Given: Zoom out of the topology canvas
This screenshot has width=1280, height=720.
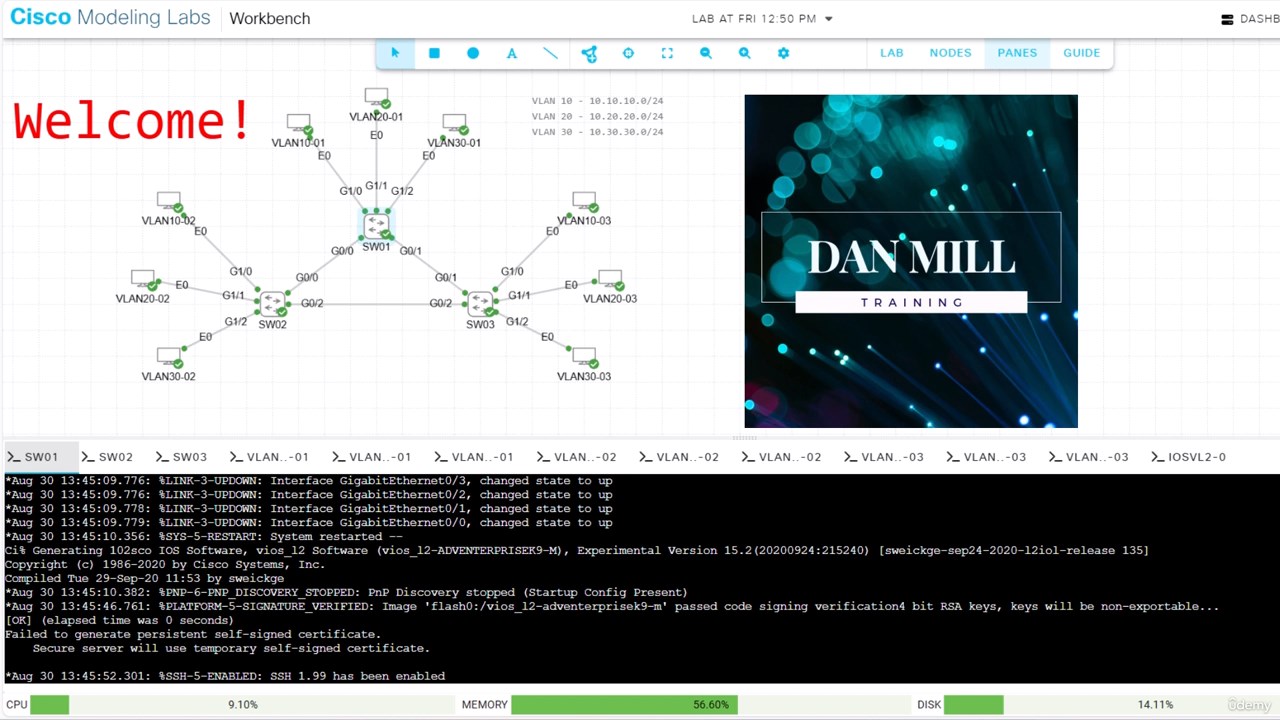Looking at the screenshot, I should click(706, 53).
